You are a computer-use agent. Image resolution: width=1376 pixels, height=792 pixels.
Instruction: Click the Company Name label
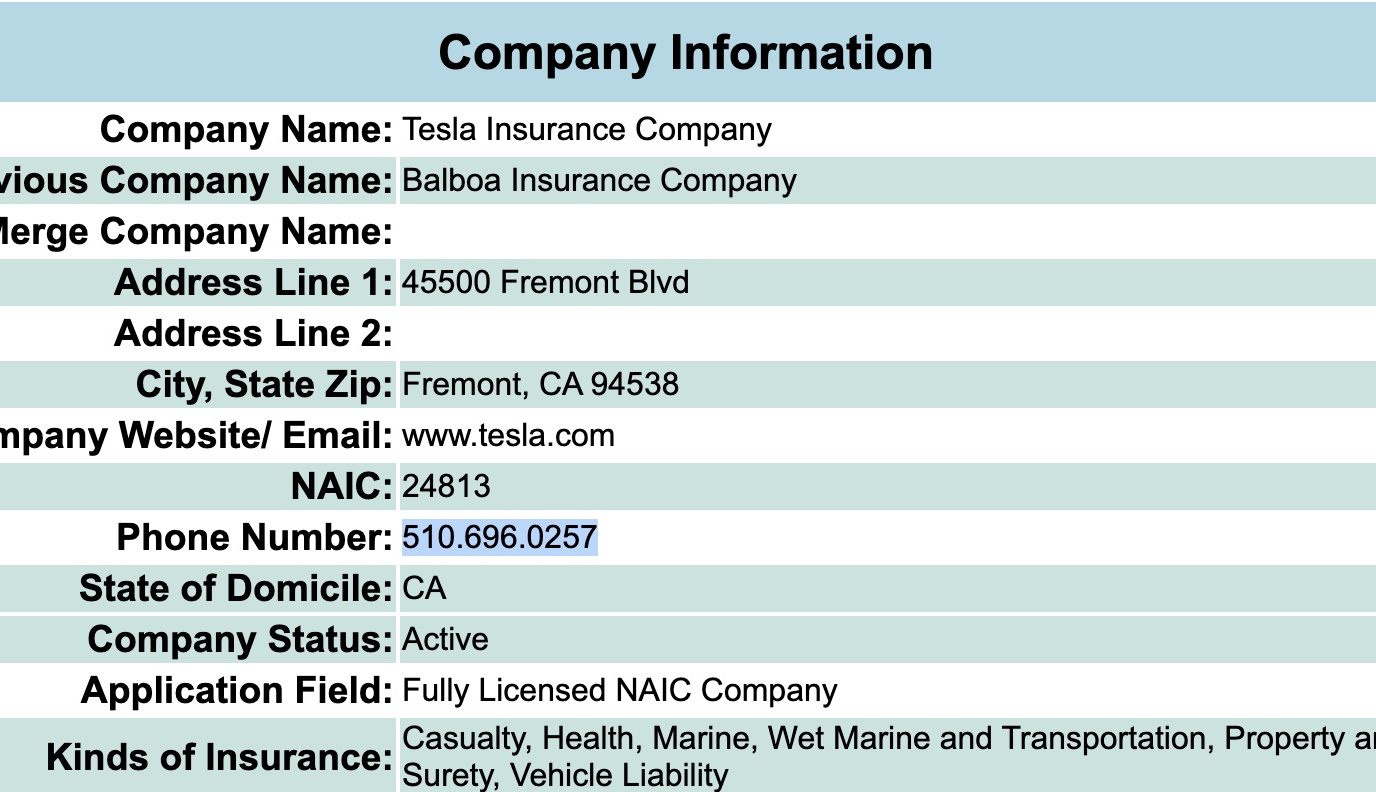pyautogui.click(x=247, y=130)
